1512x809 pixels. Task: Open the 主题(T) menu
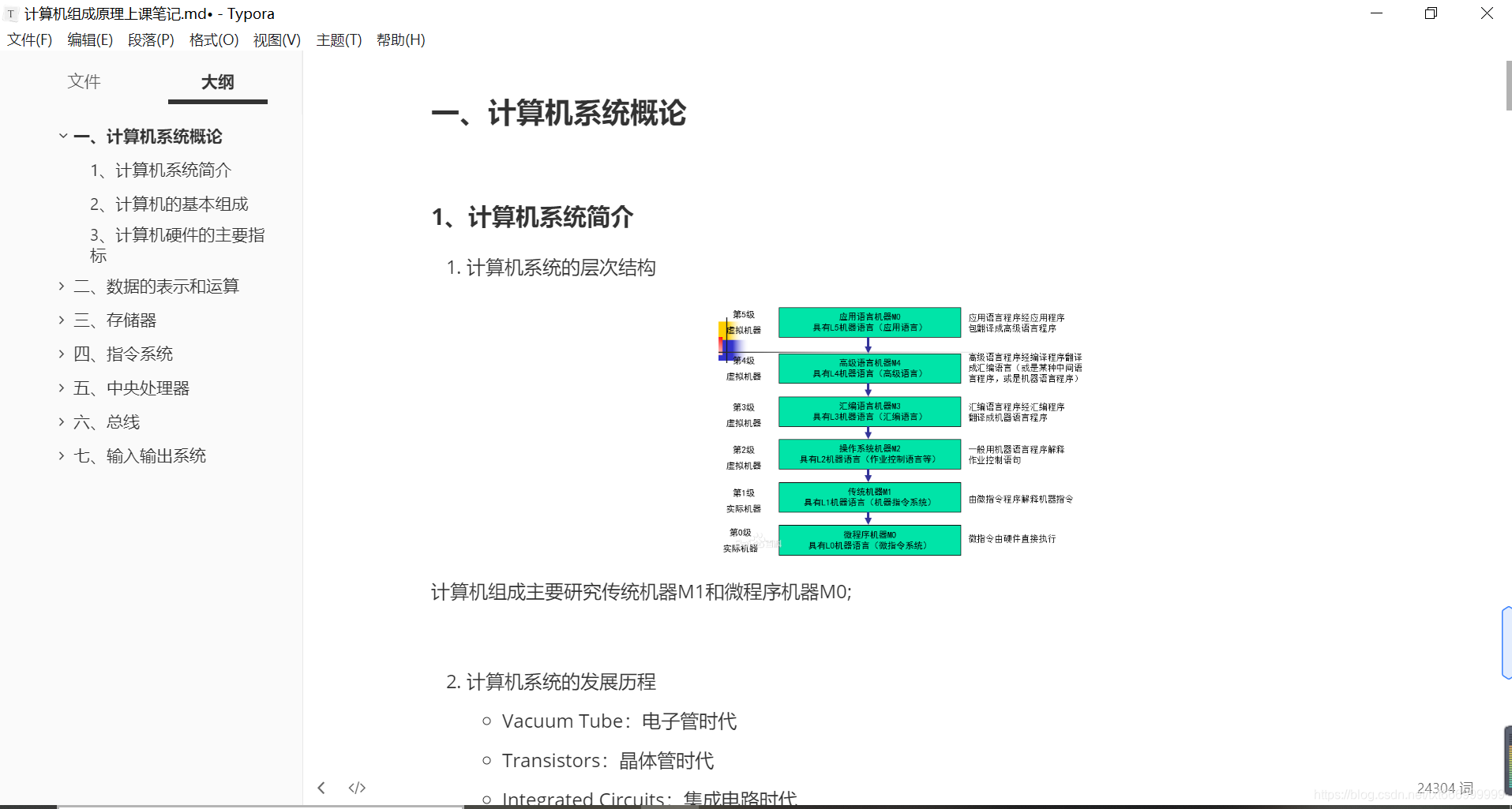[x=339, y=40]
